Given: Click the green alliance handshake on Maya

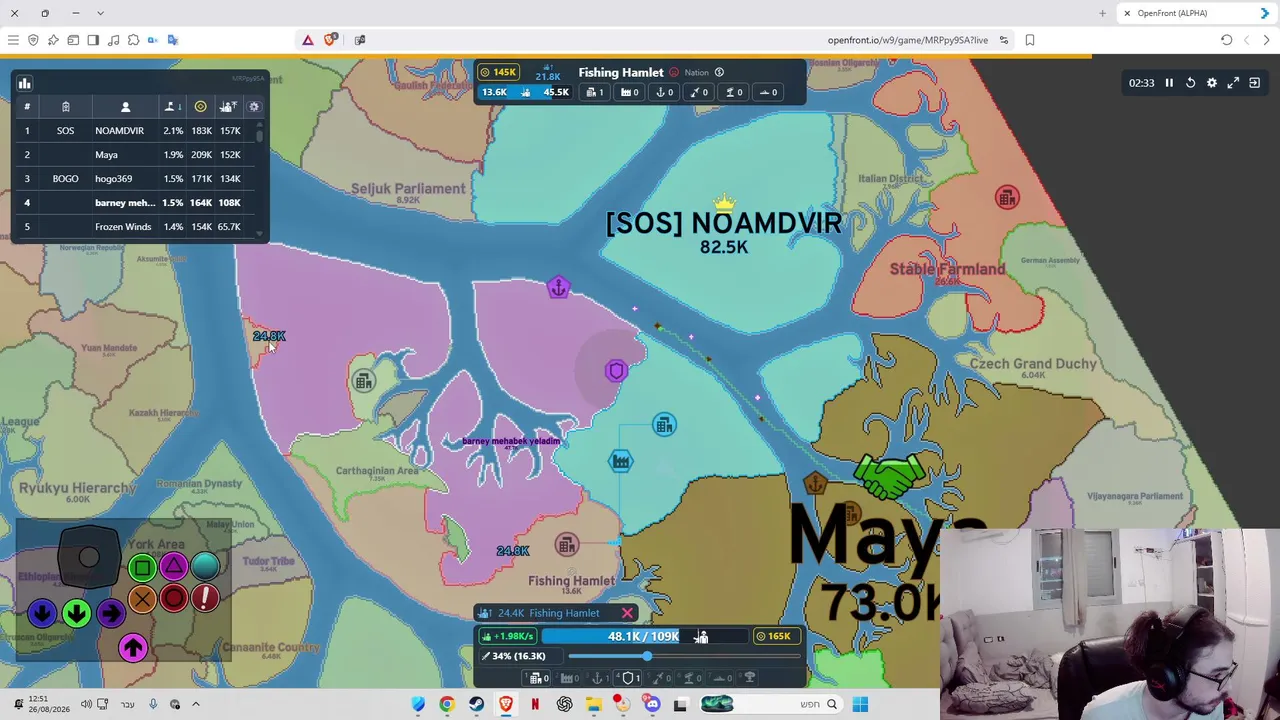Looking at the screenshot, I should (x=889, y=477).
